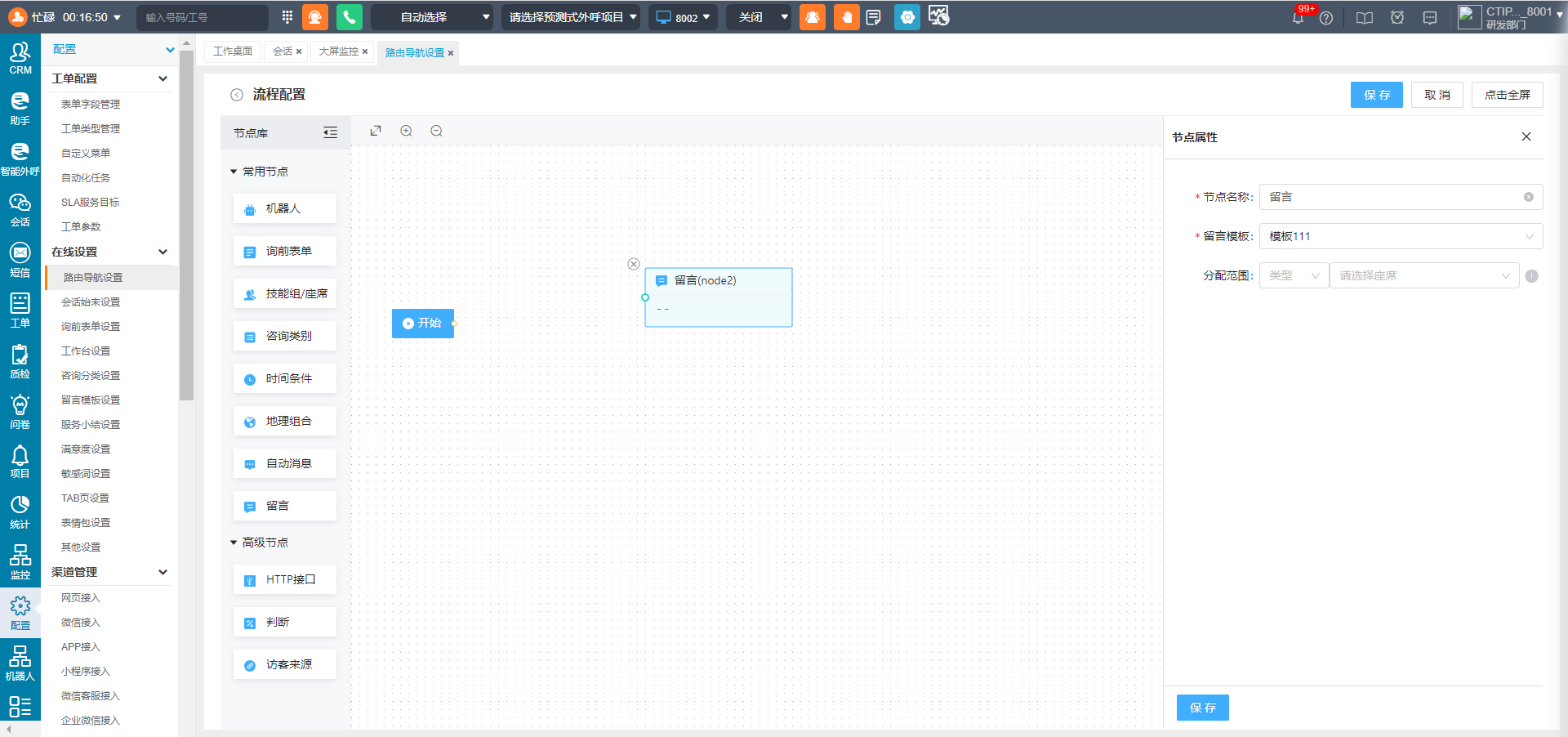Open the 统计 sidebar module

(x=20, y=512)
